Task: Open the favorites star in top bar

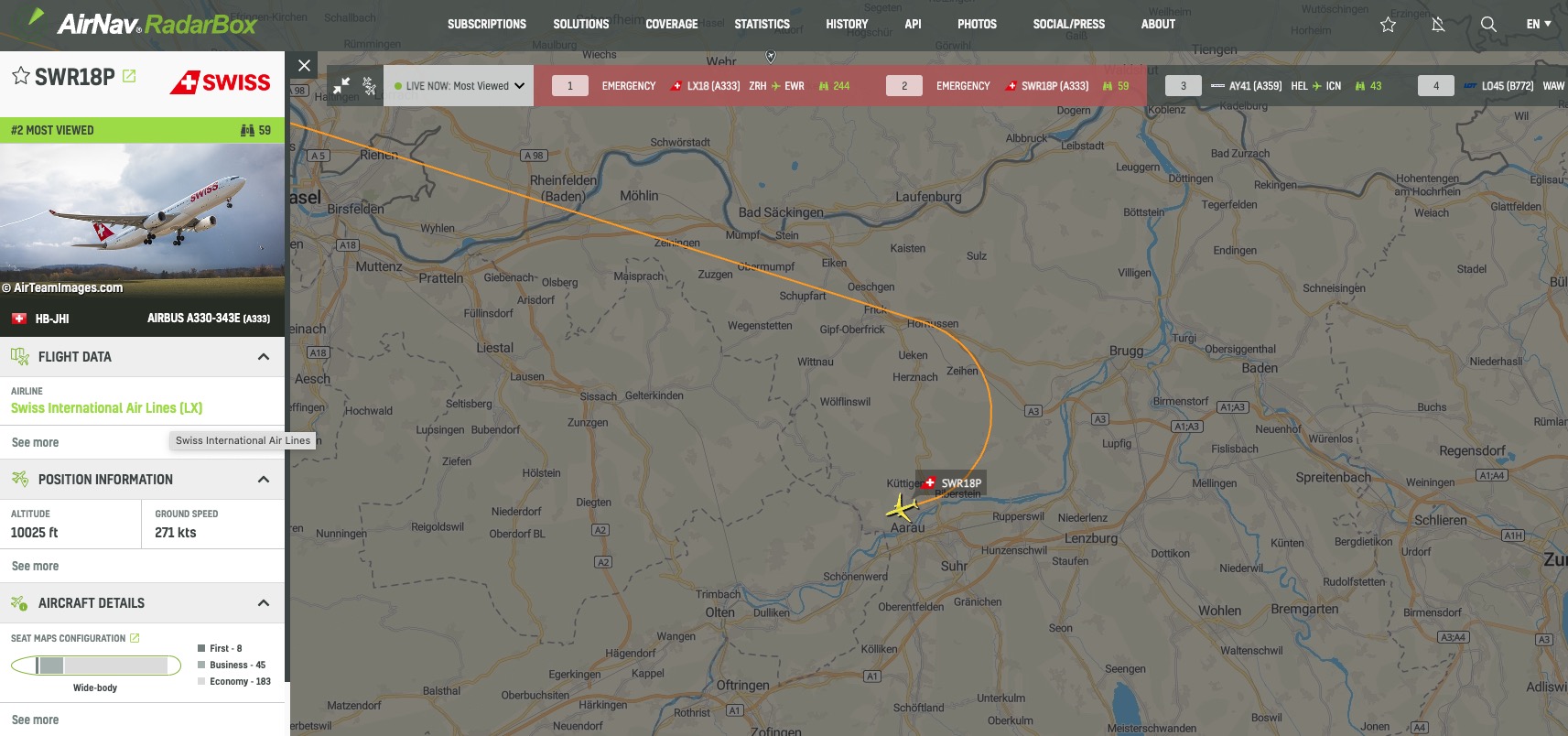Action: point(1388,25)
